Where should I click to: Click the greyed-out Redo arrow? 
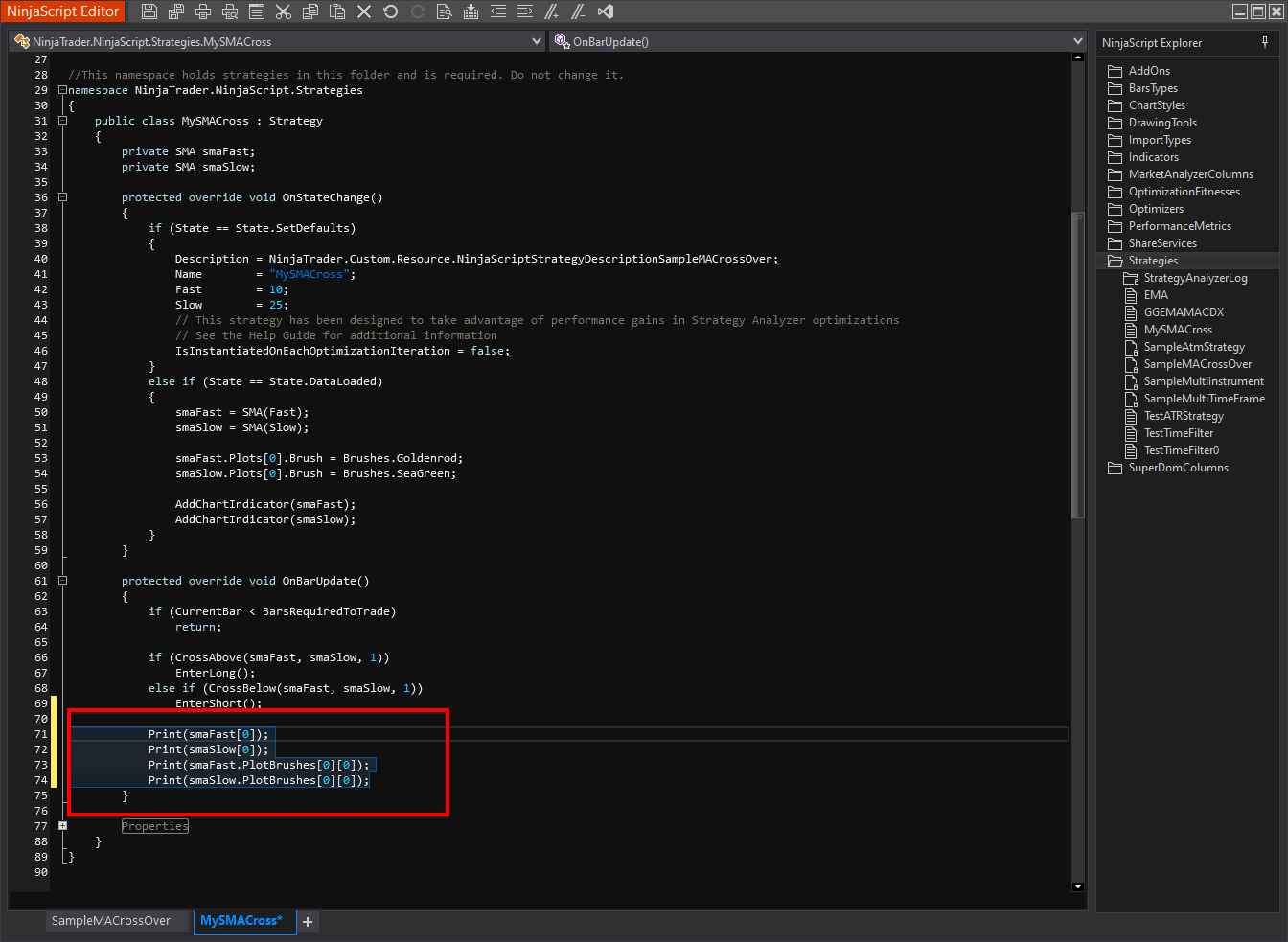point(417,11)
